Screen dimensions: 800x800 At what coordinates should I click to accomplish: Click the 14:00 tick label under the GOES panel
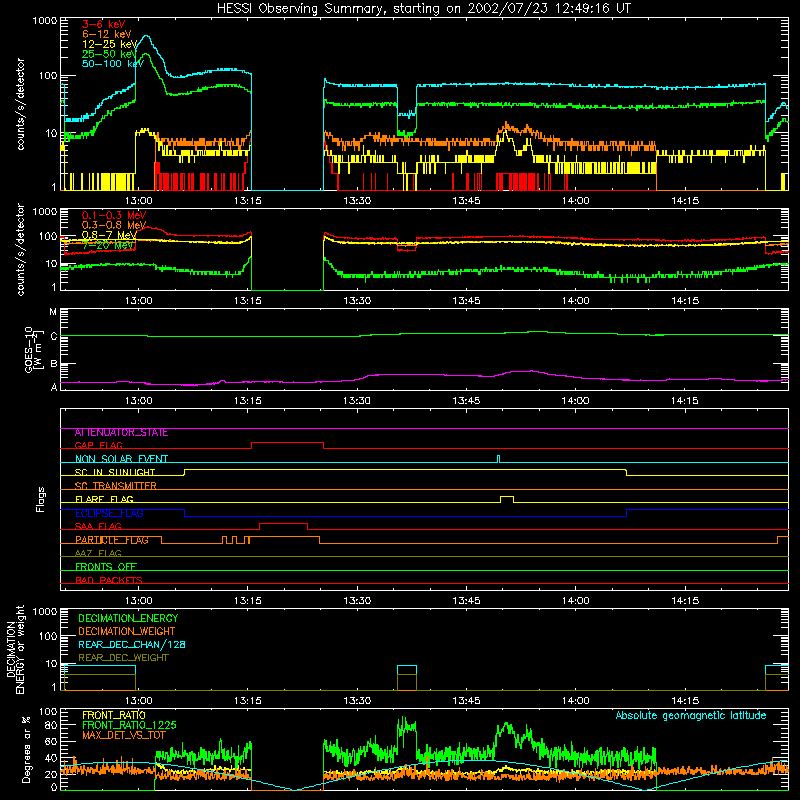[x=576, y=401]
